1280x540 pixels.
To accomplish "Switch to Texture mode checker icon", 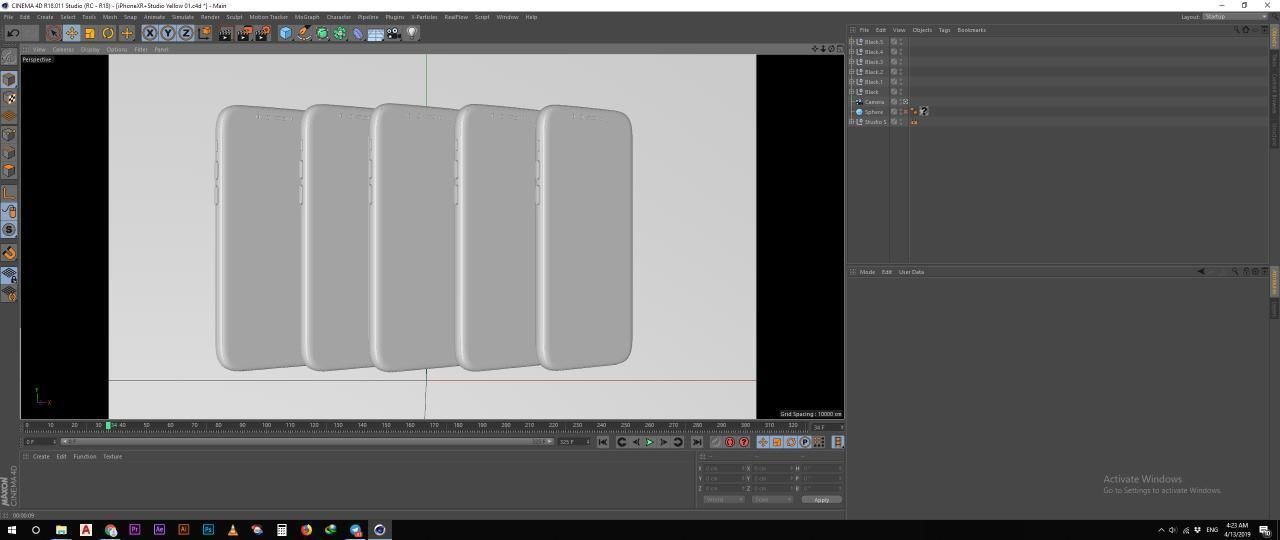I will 9,98.
